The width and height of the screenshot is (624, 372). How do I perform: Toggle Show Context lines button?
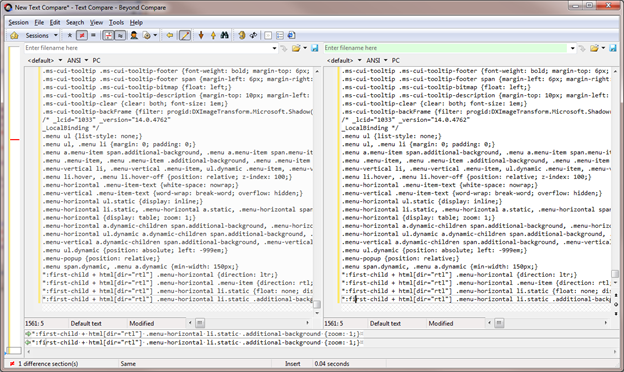coord(108,35)
